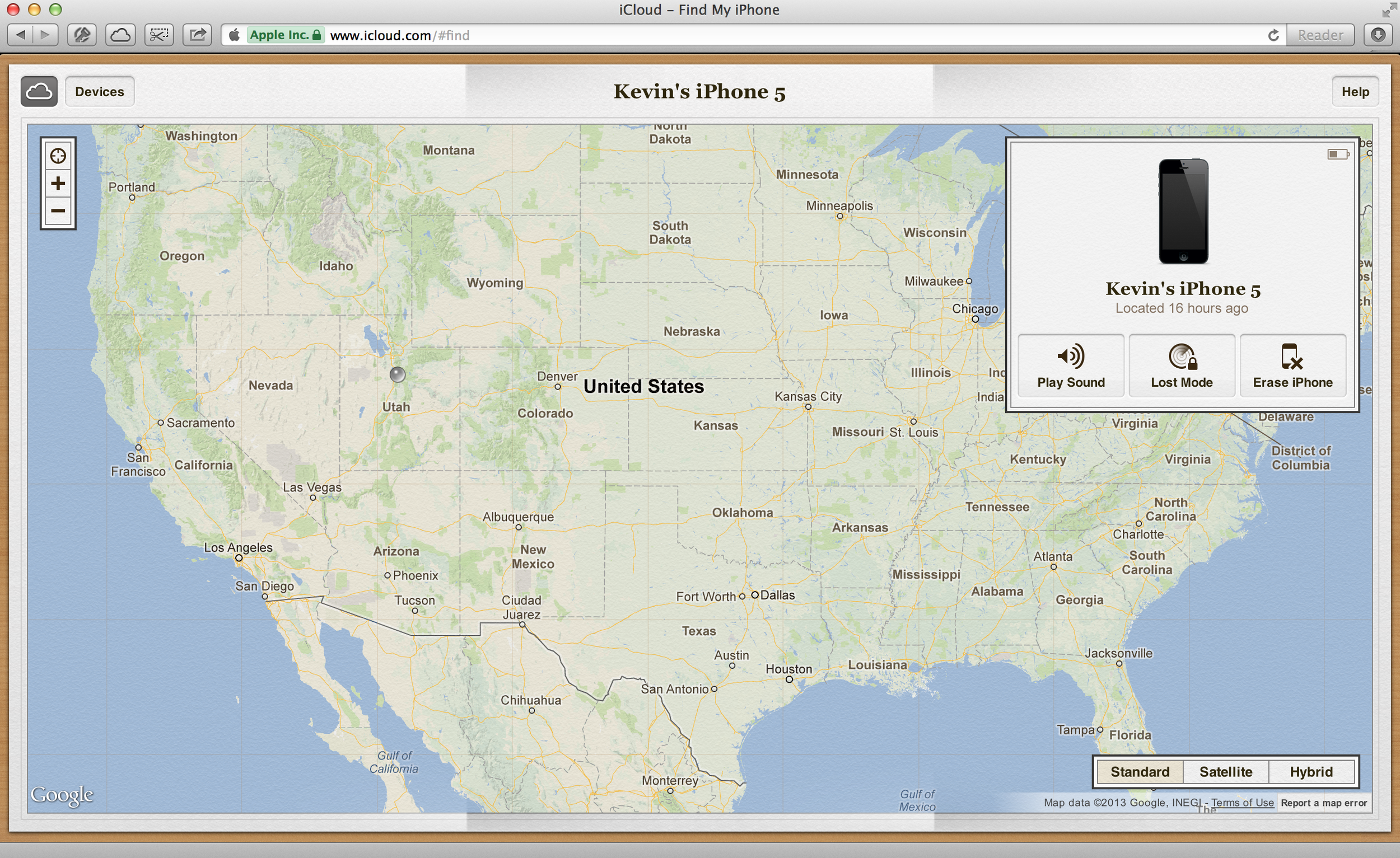
Task: Open the Devices list
Action: click(100, 91)
